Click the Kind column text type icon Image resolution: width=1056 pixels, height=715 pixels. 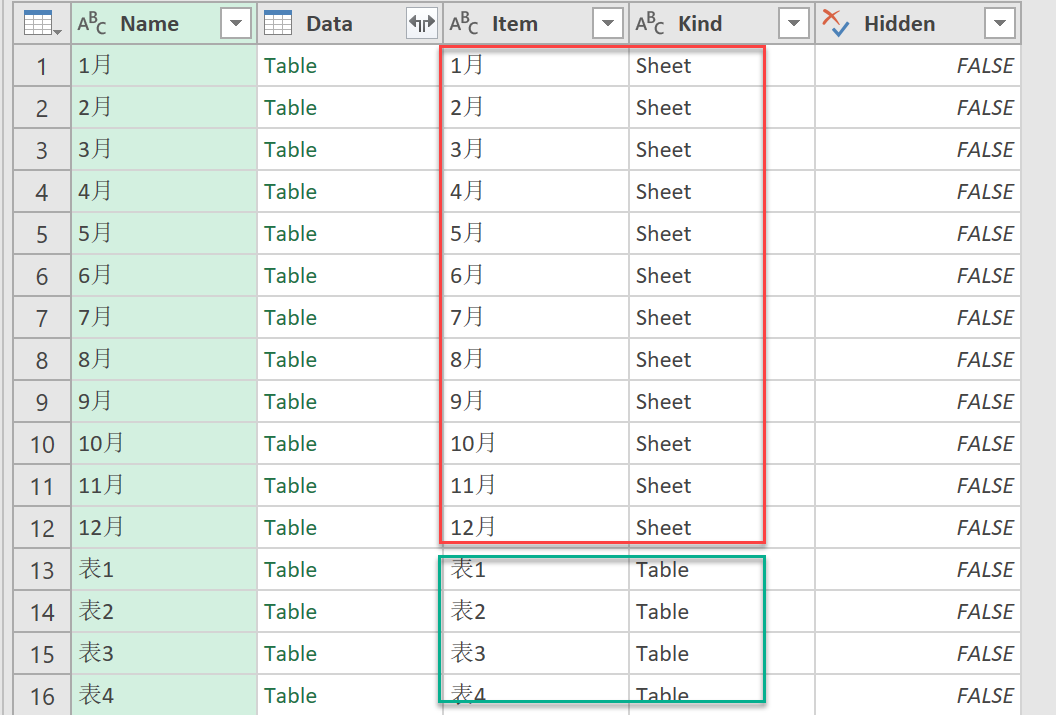point(650,24)
